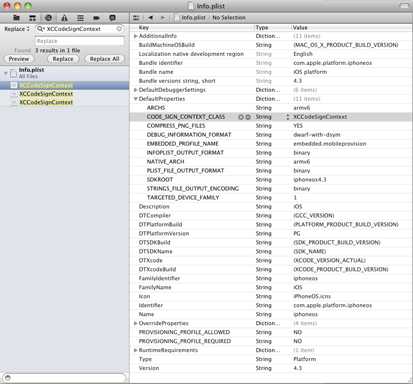Select the Search navigator icon

(x=48, y=18)
